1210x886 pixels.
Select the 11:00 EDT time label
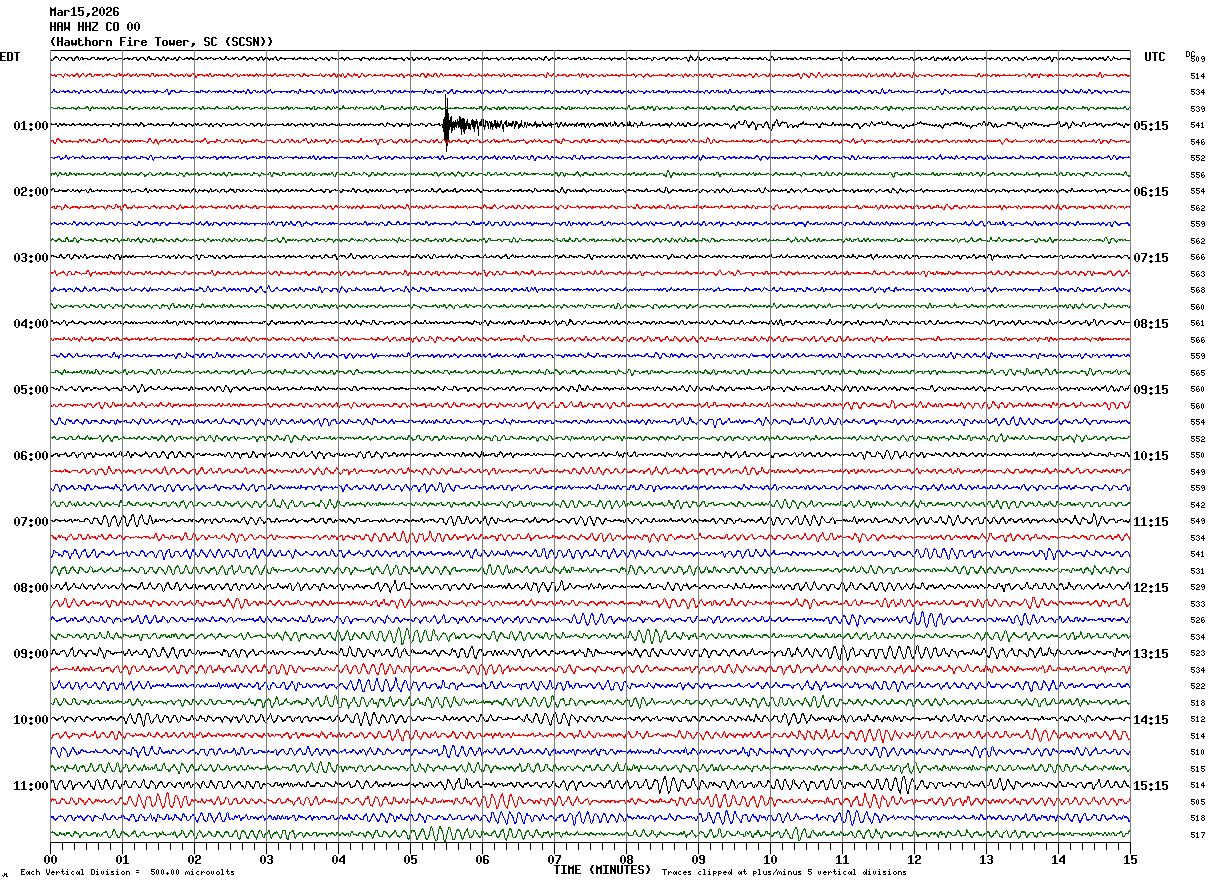31,786
